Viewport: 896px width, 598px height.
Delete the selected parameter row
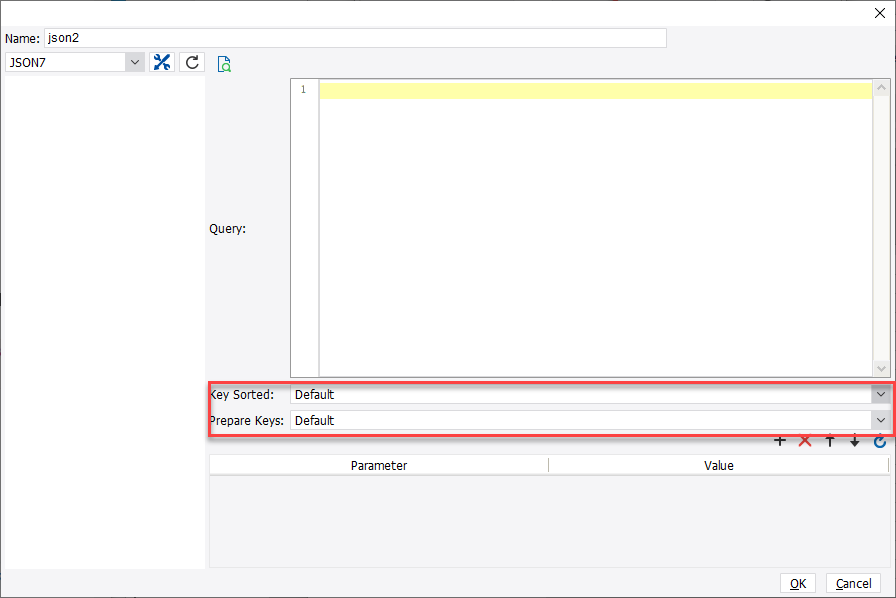pyautogui.click(x=805, y=440)
